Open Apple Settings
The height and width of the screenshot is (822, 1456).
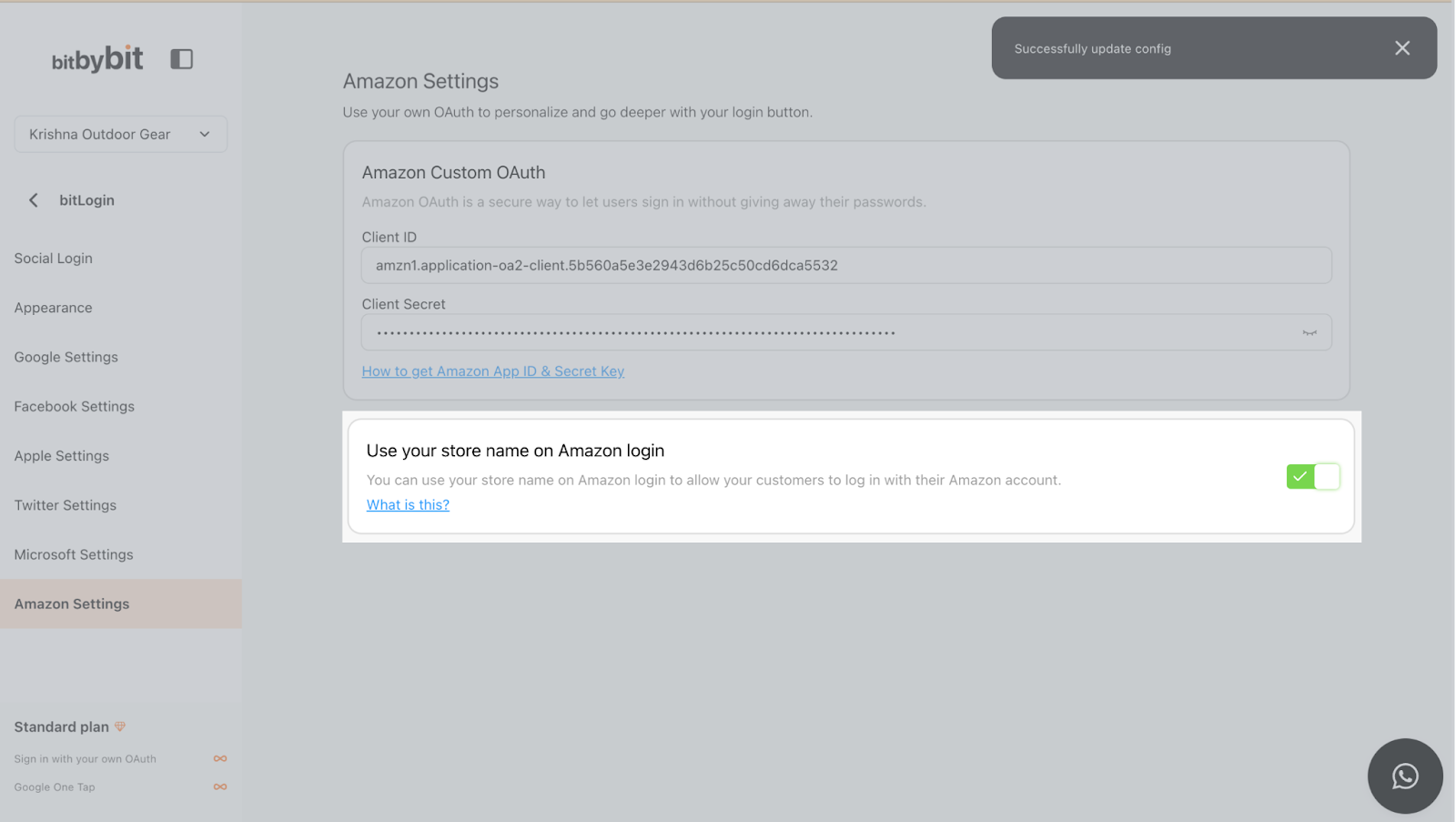(62, 456)
